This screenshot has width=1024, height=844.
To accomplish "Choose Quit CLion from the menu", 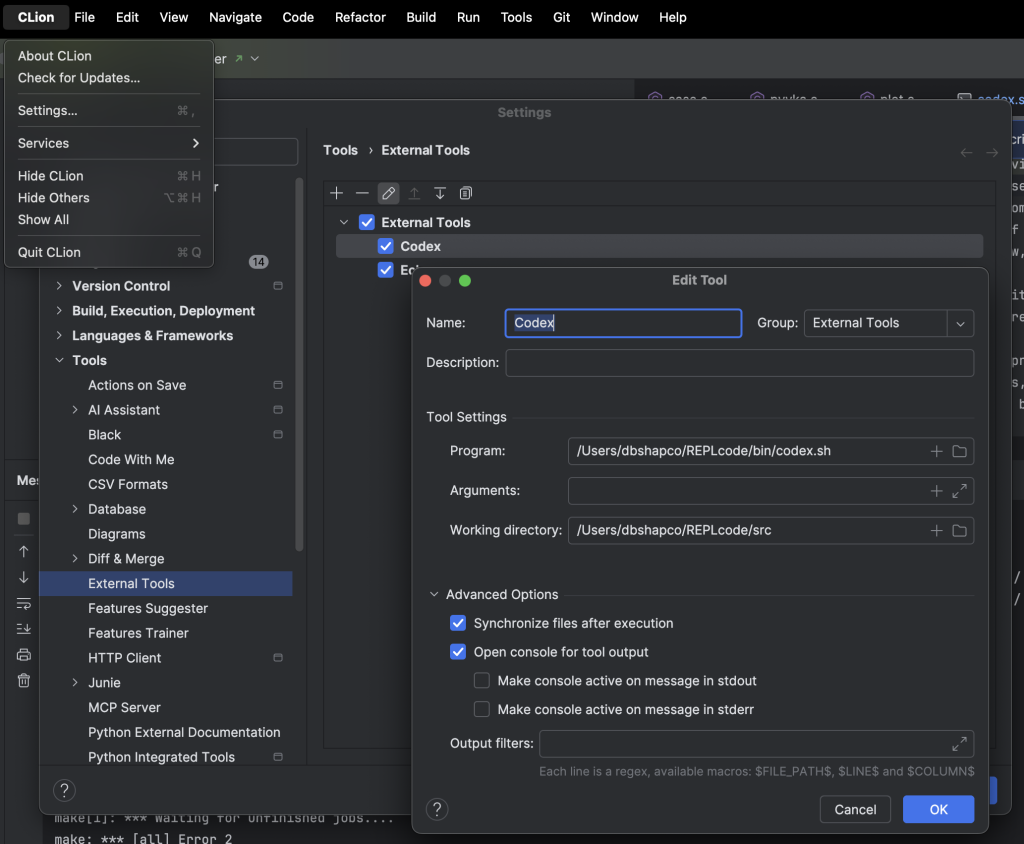I will click(50, 252).
